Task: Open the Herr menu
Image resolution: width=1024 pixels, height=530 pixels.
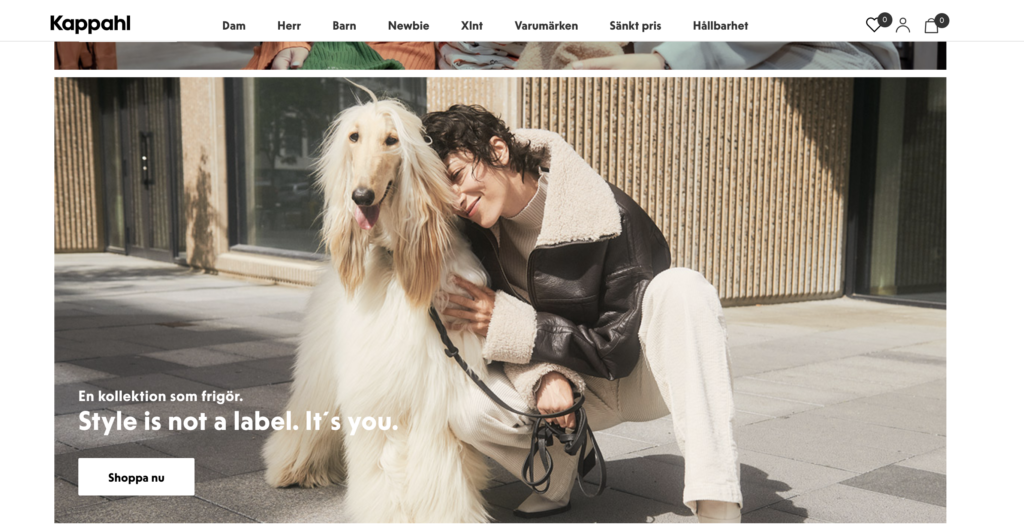Action: point(289,26)
